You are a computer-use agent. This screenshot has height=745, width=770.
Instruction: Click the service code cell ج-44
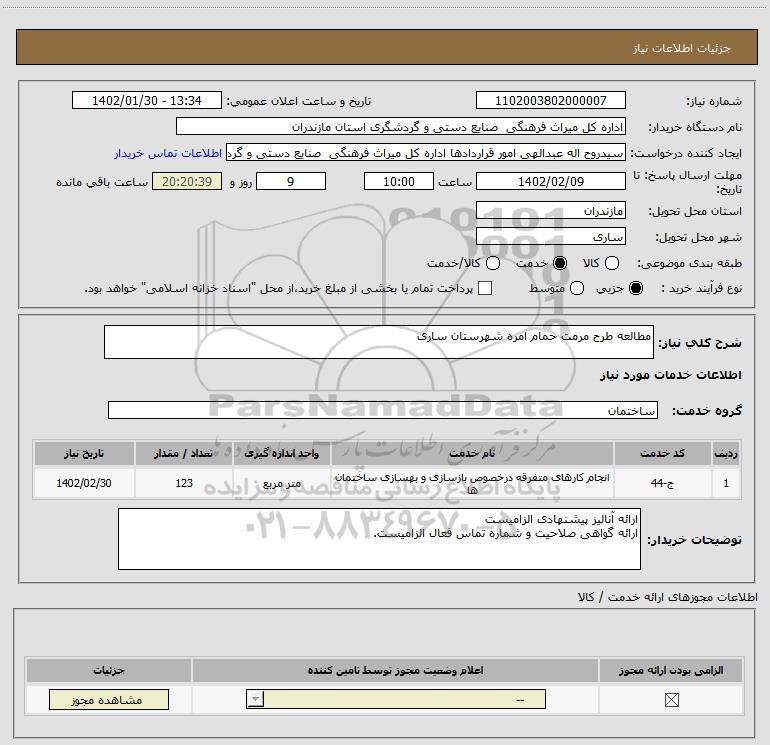[x=662, y=483]
